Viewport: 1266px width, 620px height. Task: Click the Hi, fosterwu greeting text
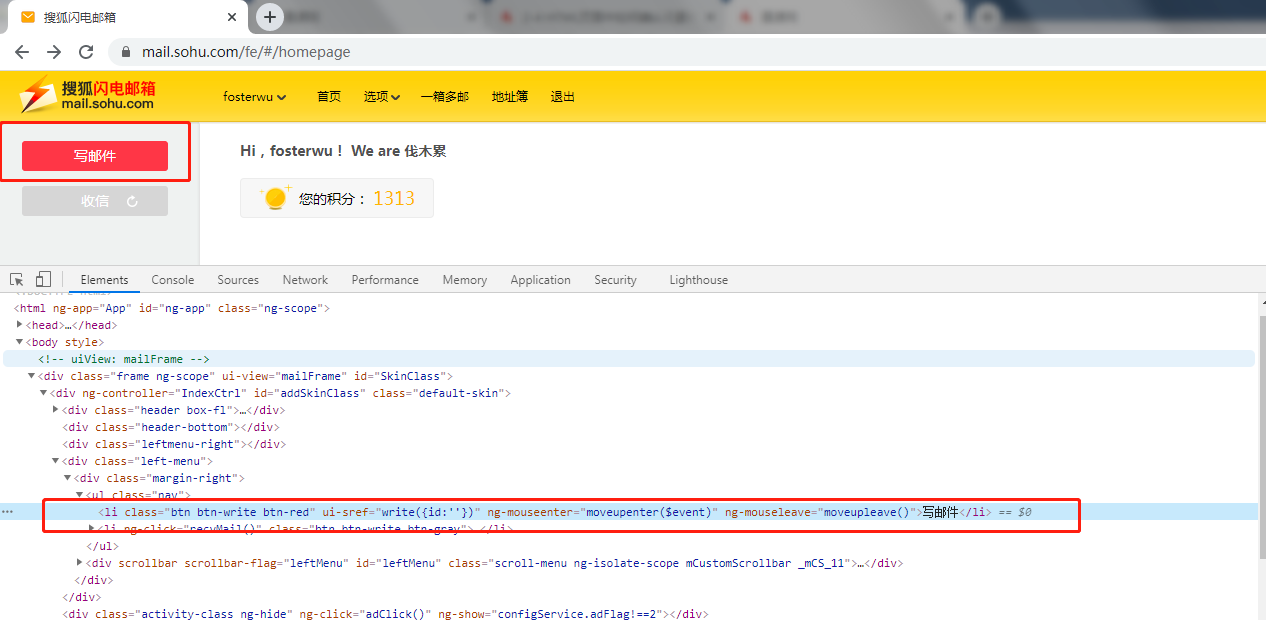(x=343, y=151)
